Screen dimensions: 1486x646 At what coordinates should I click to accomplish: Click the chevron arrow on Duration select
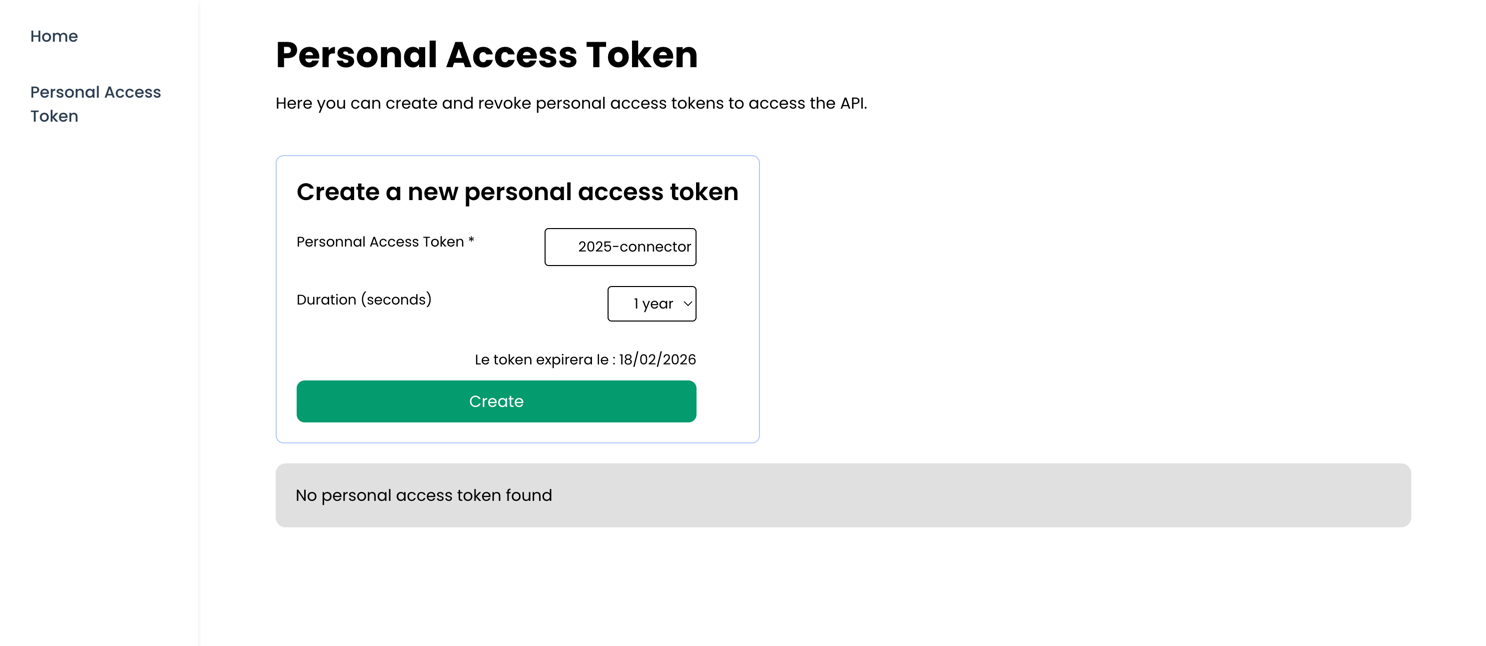[x=688, y=304]
